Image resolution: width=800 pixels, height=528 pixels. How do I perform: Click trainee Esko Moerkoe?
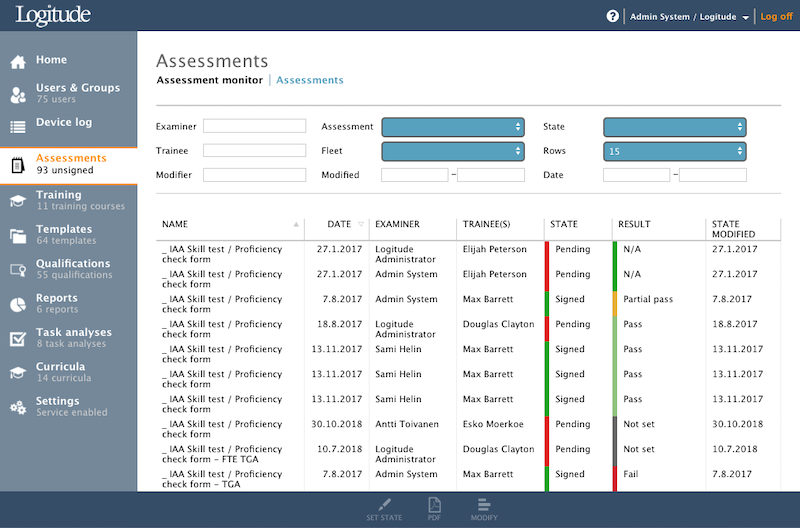click(x=493, y=424)
